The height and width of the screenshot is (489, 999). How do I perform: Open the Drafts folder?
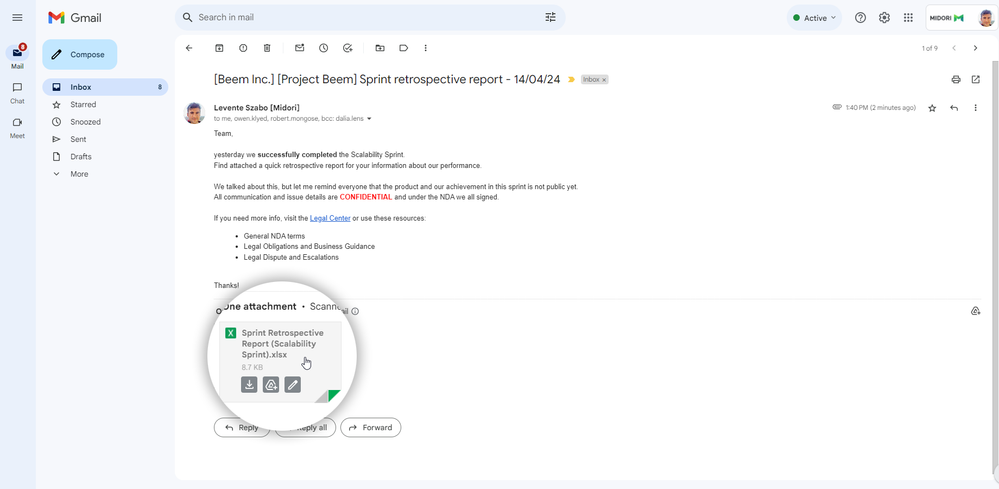[81, 157]
